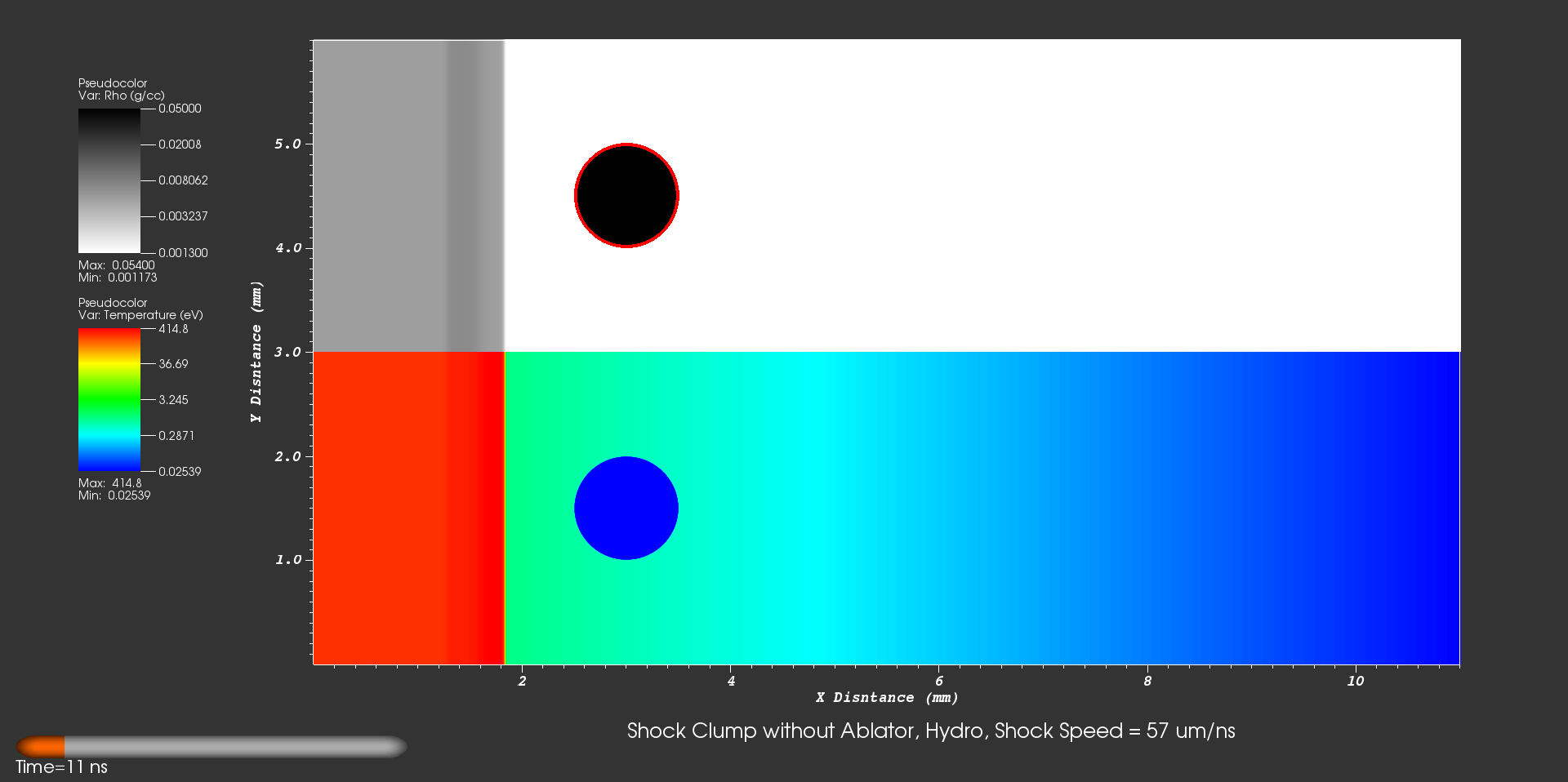Click the 0.02539 temperature legend tick value
This screenshot has height=782, width=1568.
click(x=180, y=472)
